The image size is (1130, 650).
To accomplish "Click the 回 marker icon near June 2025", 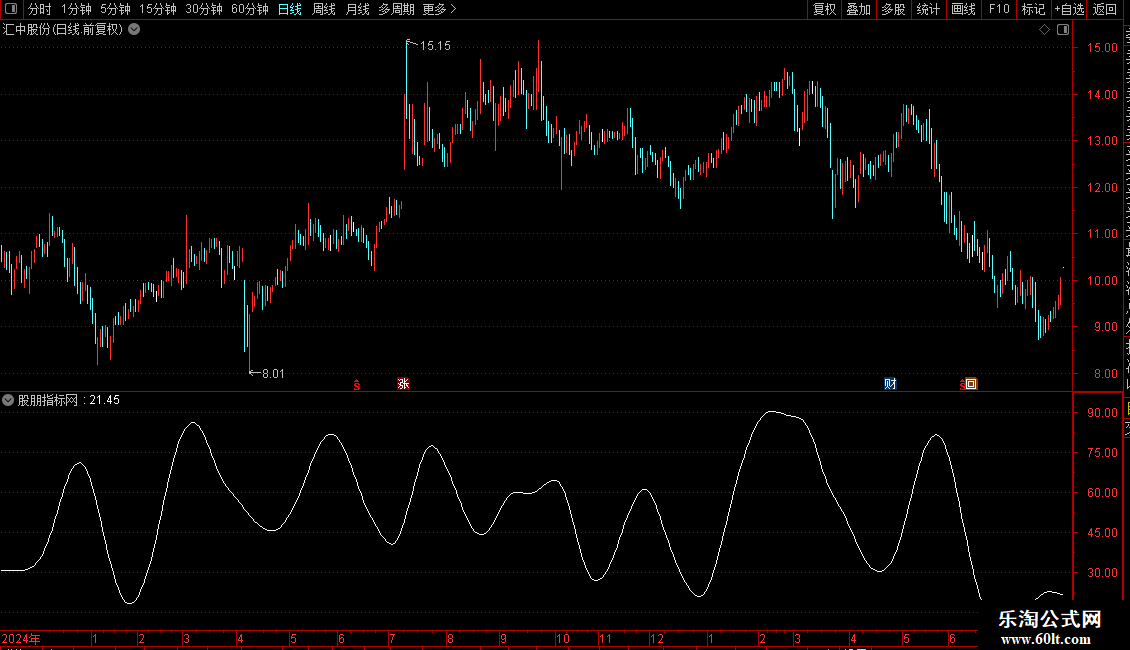I will click(x=971, y=384).
